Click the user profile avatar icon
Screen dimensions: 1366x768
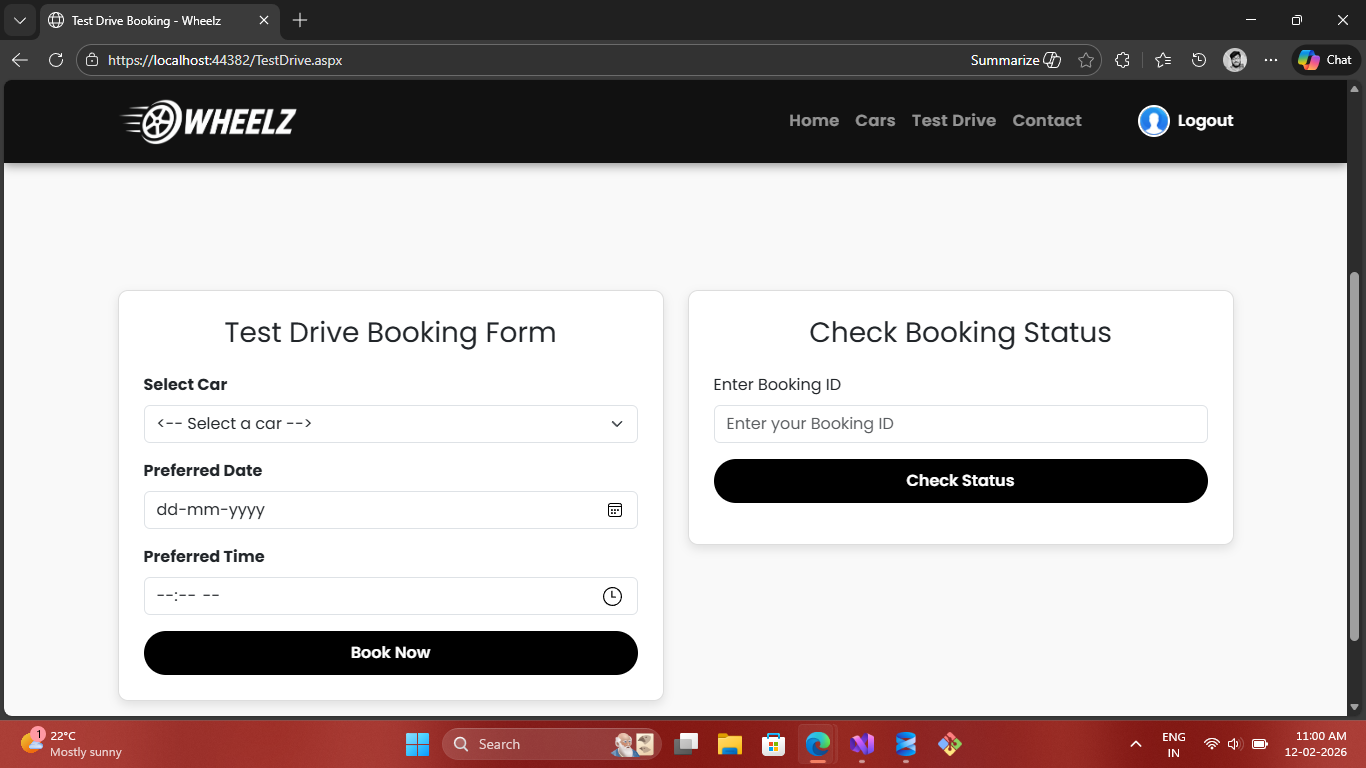tap(1153, 121)
